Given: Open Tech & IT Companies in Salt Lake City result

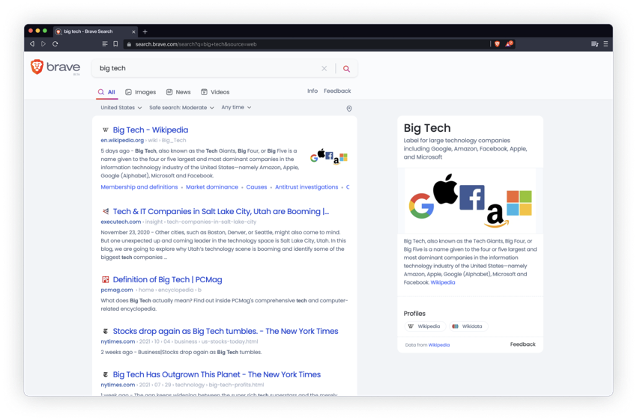Looking at the screenshot, I should click(x=221, y=211).
